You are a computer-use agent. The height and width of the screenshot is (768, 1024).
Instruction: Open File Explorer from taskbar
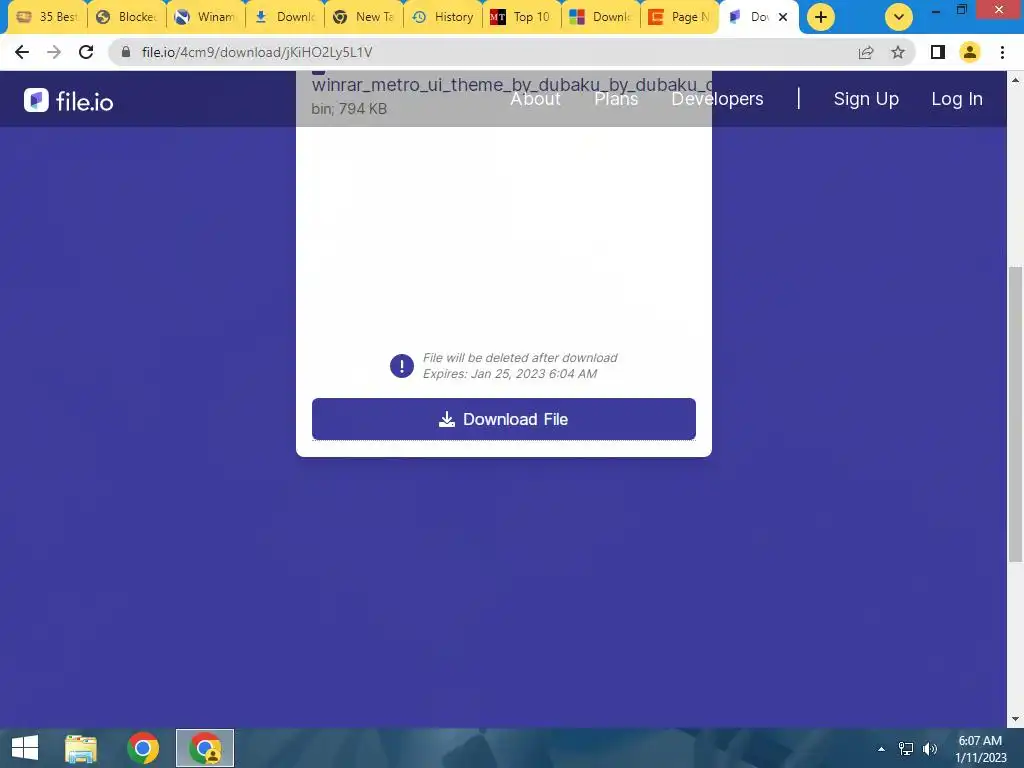click(81, 748)
